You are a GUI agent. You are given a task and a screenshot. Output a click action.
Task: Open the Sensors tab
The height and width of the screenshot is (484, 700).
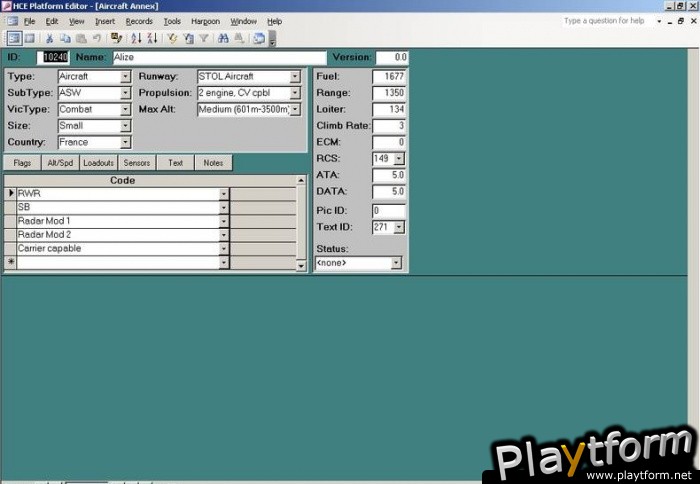pyautogui.click(x=137, y=163)
